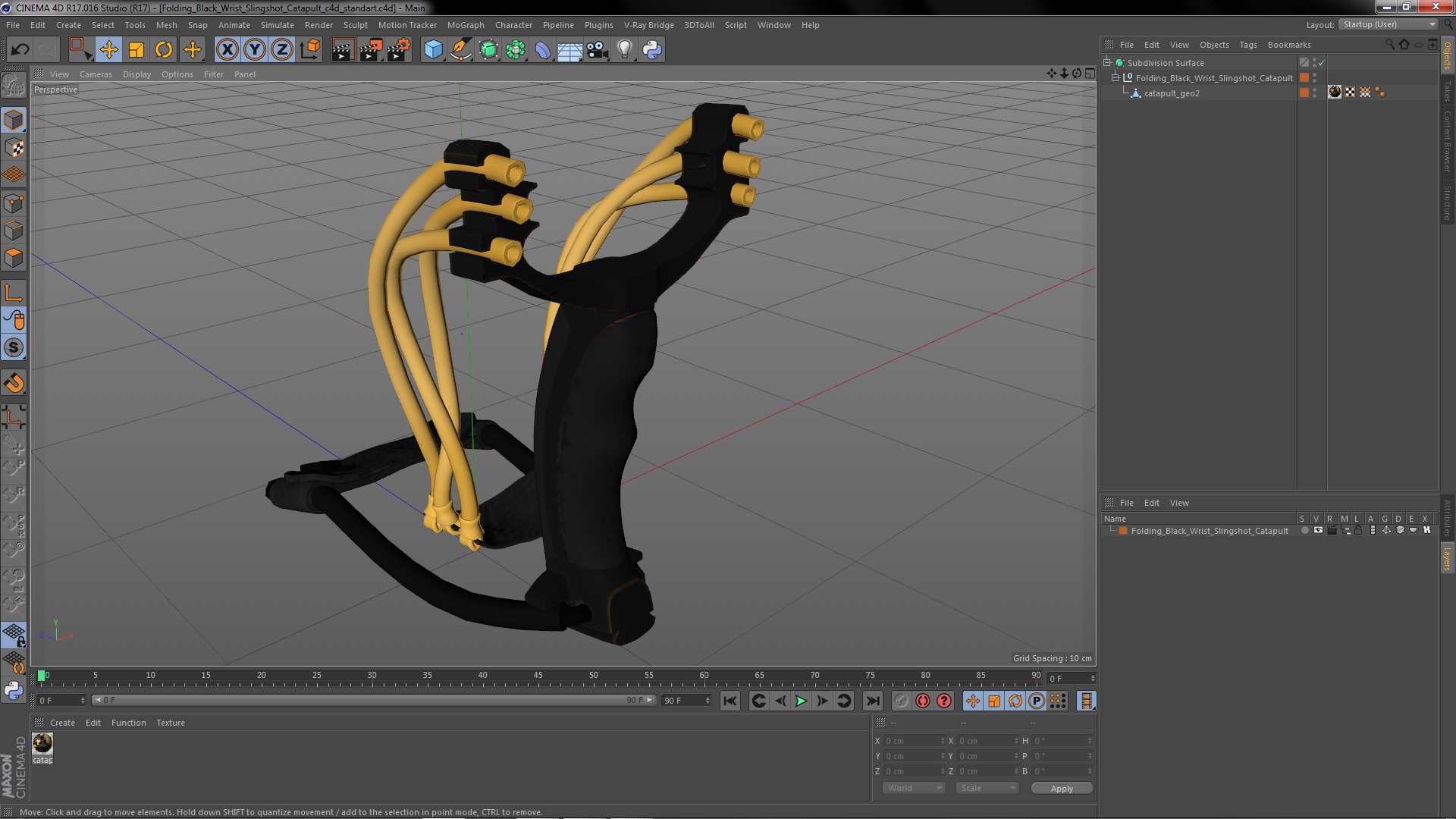Click the Apply button

click(x=1061, y=789)
